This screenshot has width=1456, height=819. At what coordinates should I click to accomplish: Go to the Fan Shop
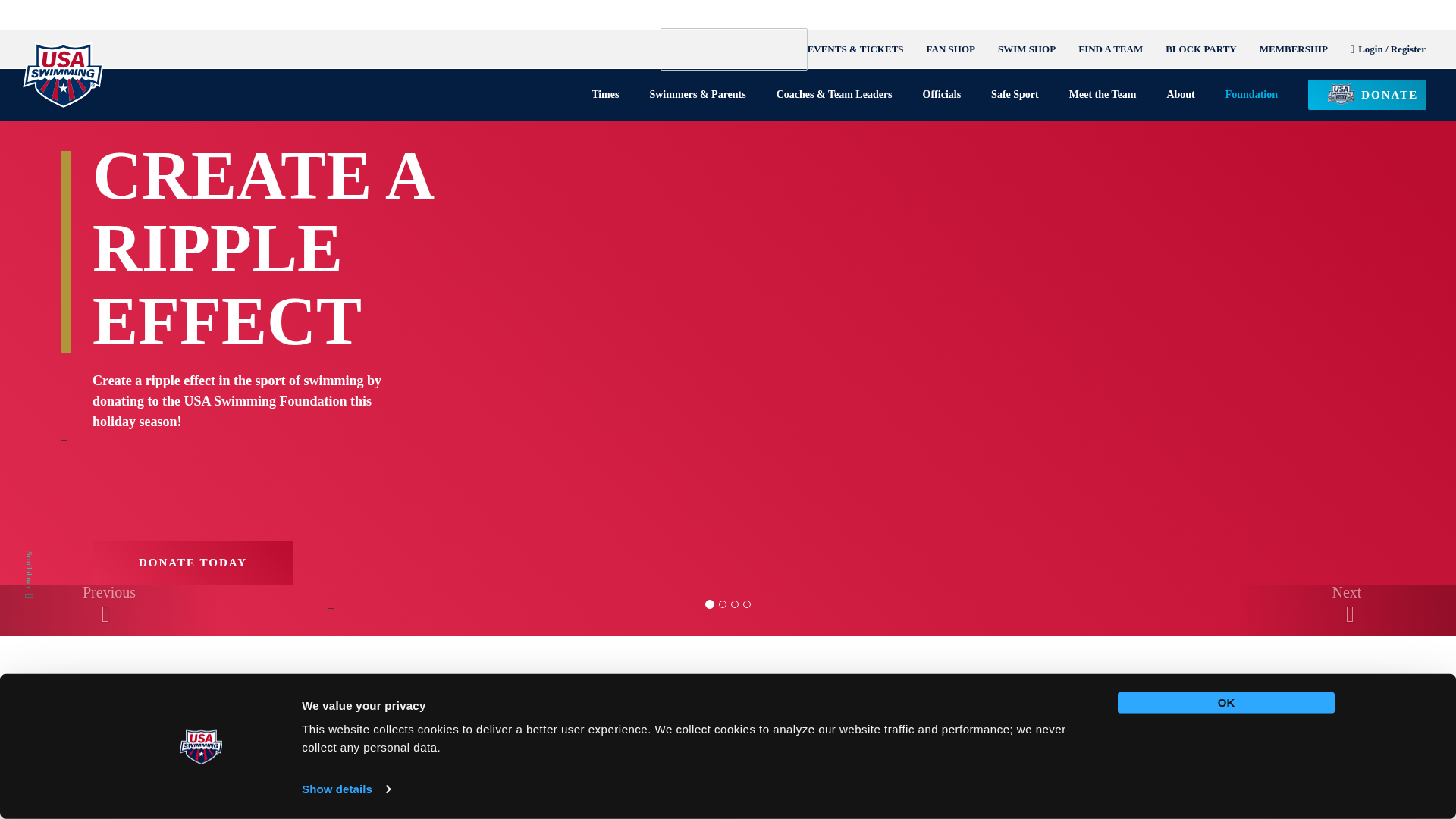(950, 49)
